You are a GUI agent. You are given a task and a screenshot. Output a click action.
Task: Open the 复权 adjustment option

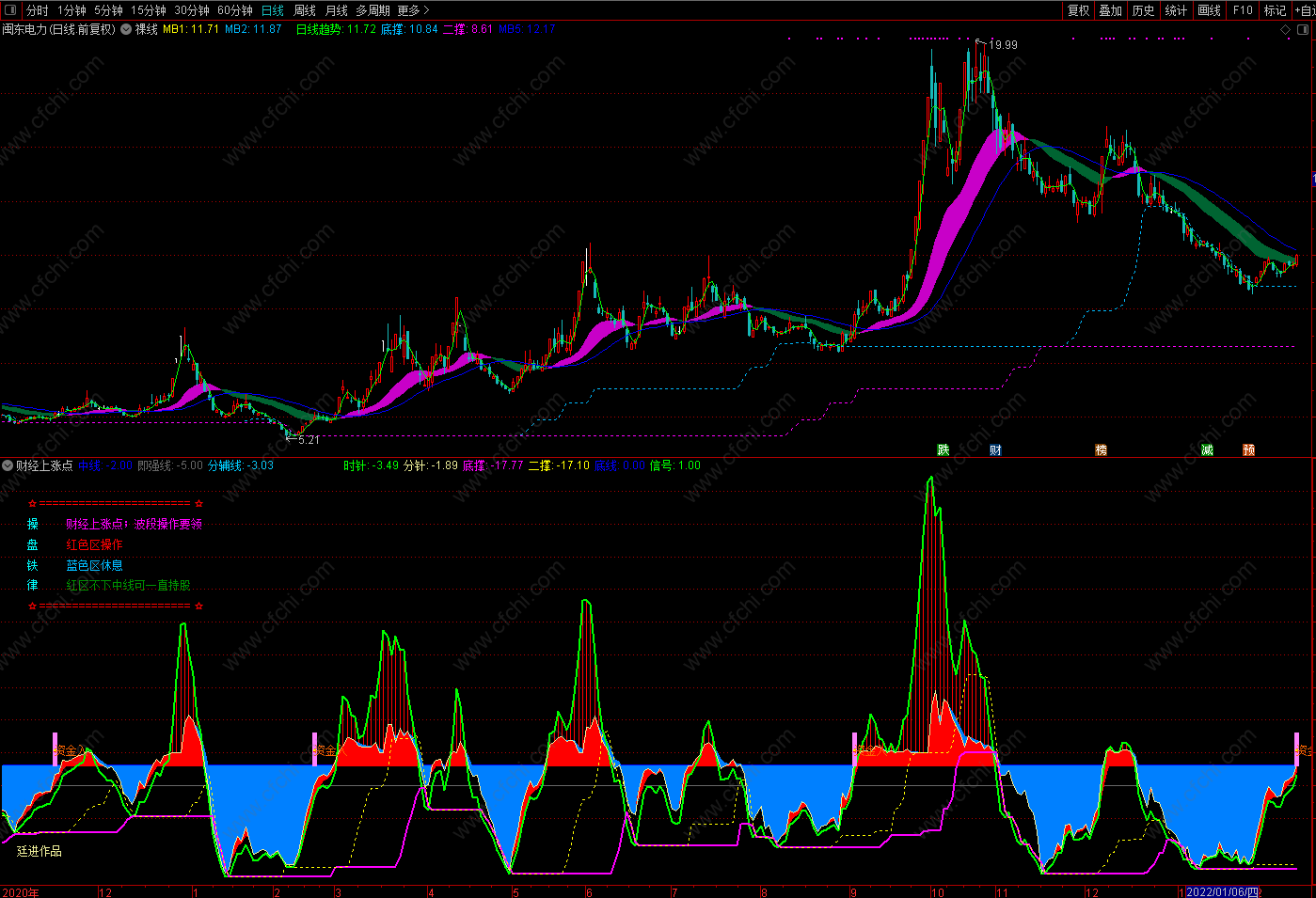pyautogui.click(x=1078, y=10)
